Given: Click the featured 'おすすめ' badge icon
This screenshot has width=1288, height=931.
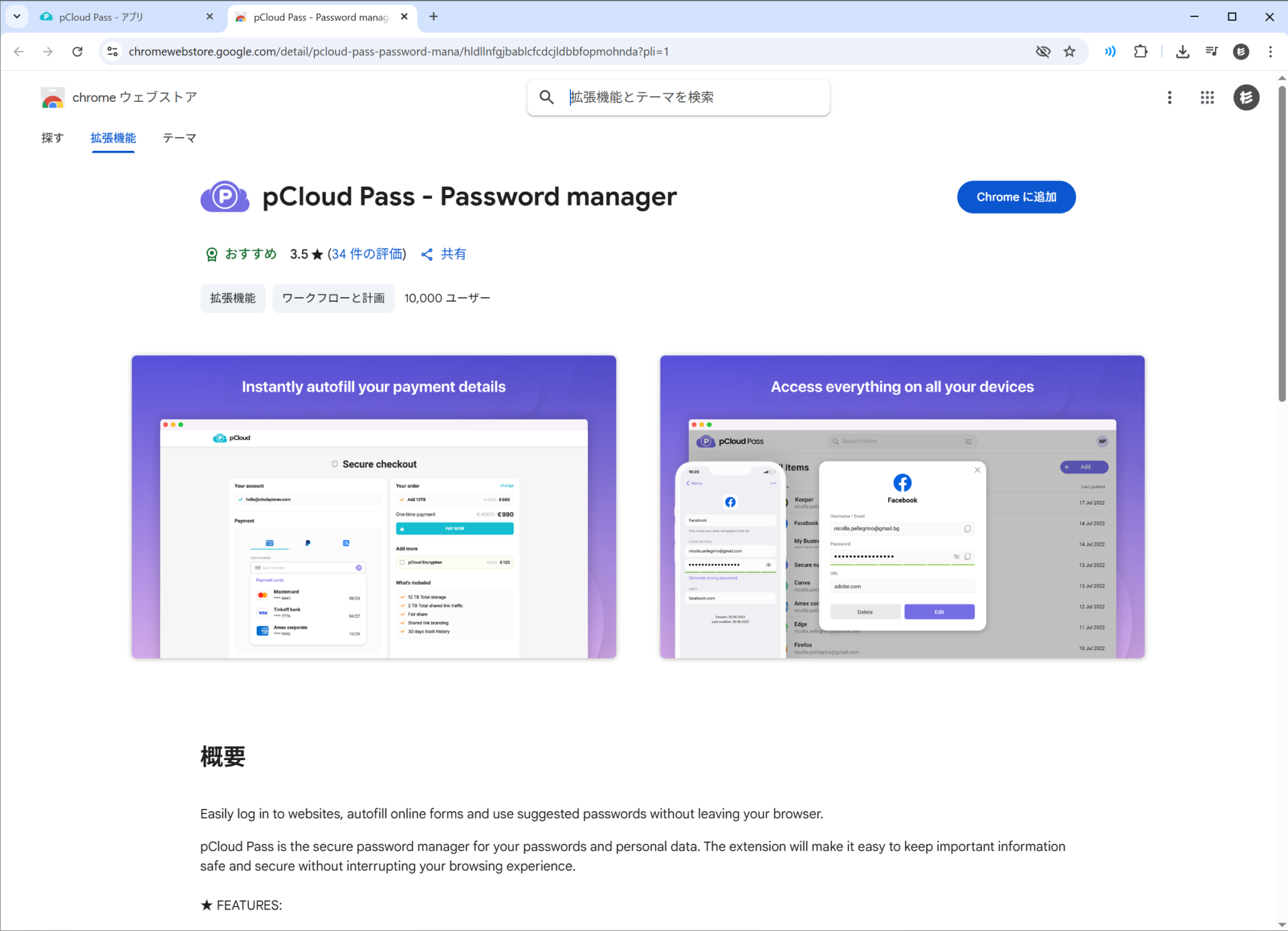Looking at the screenshot, I should [x=212, y=254].
